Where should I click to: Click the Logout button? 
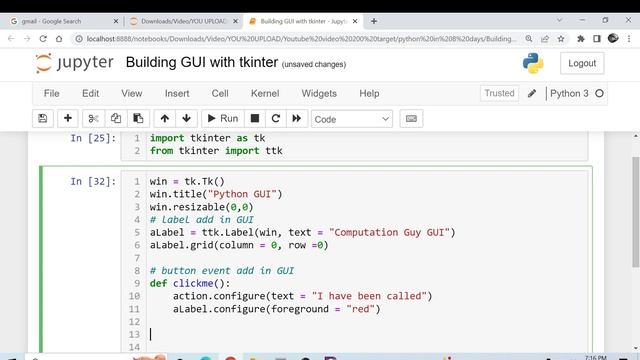[x=582, y=63]
